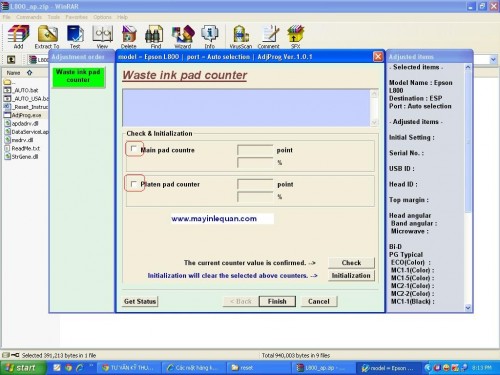This screenshot has height=375, width=500.
Task: Click the up one level folder icon
Action: (11, 60)
